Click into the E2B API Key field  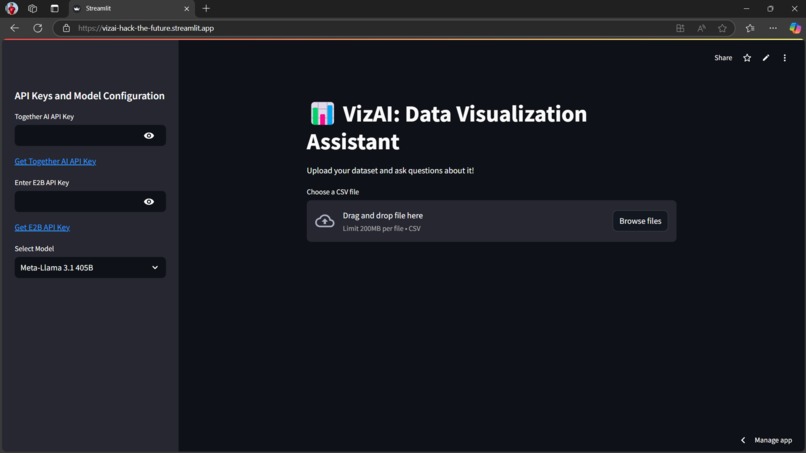(x=90, y=202)
